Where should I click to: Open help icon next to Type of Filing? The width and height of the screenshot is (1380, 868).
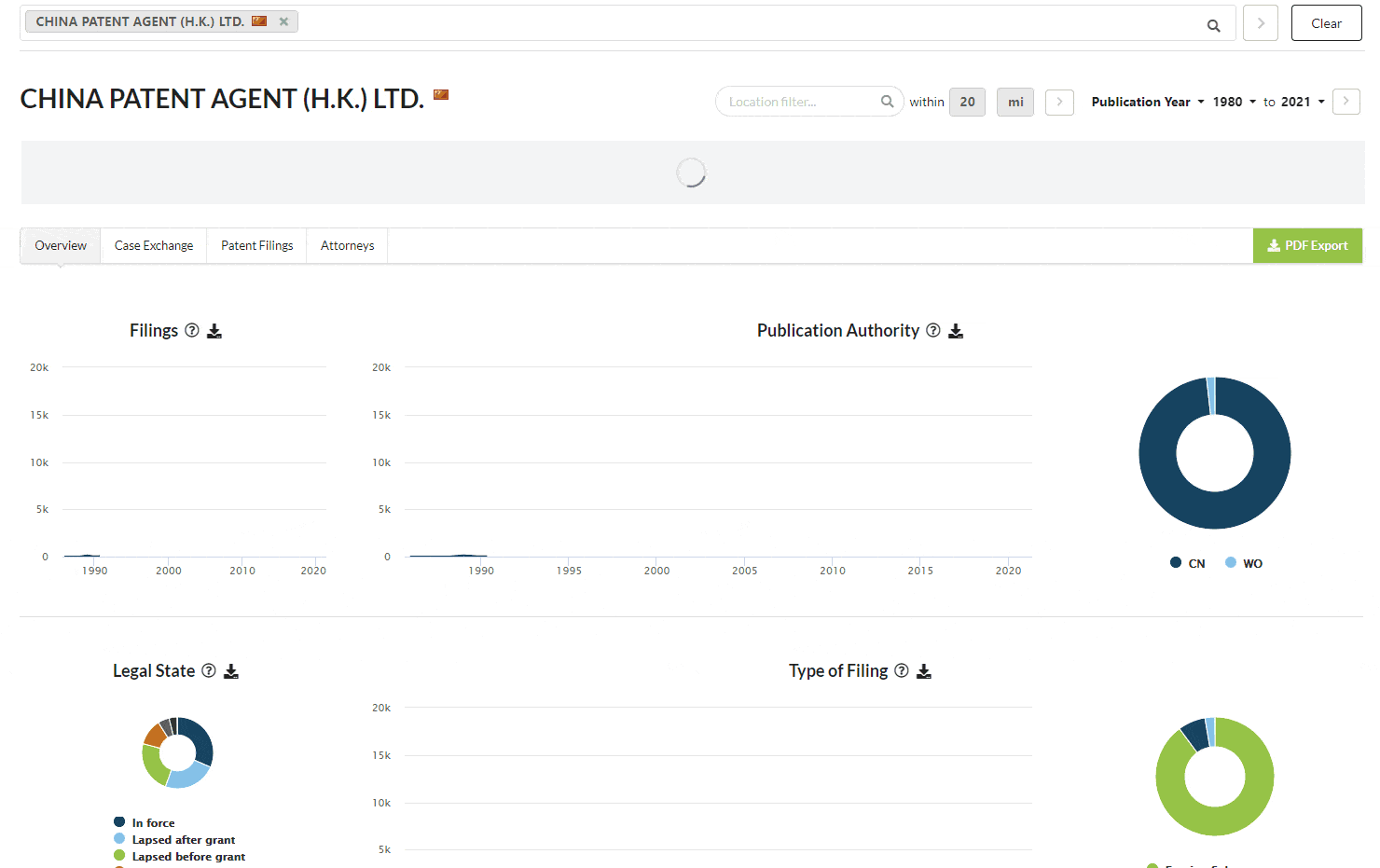902,670
